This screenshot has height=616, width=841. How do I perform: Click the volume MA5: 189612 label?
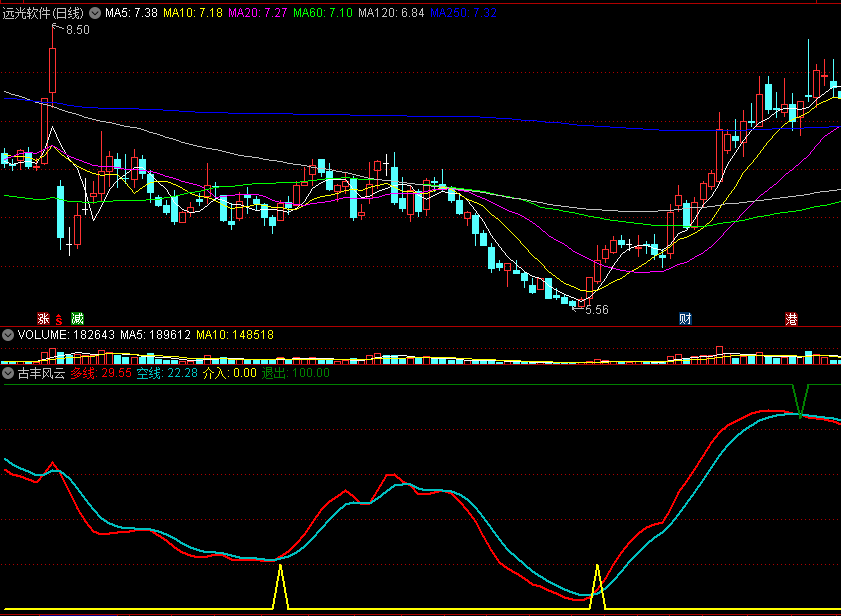(156, 335)
